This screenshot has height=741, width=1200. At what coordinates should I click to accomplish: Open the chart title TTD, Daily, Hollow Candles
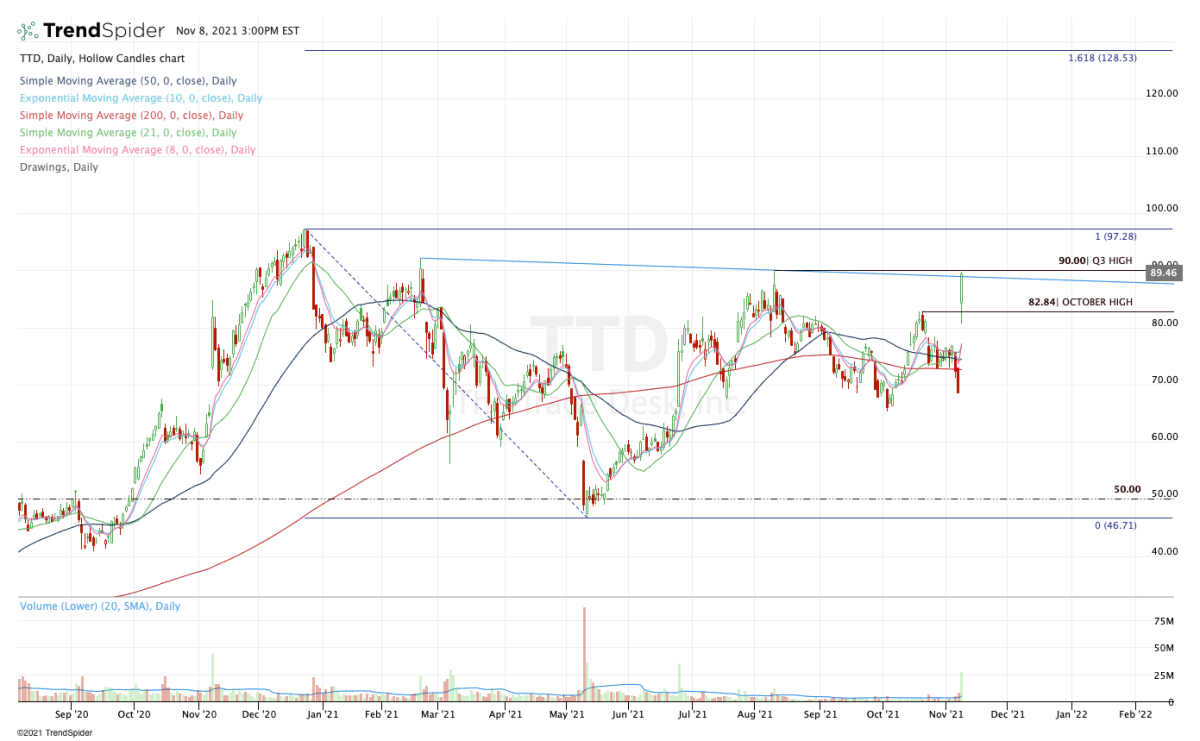(103, 58)
